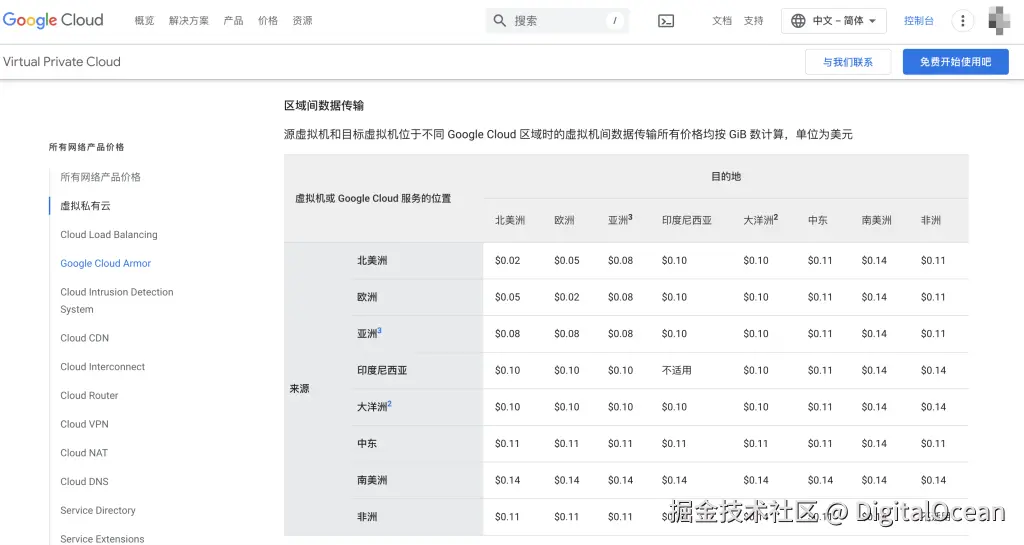The width and height of the screenshot is (1024, 545).
Task: Click the 非洲 column header
Action: (931, 221)
